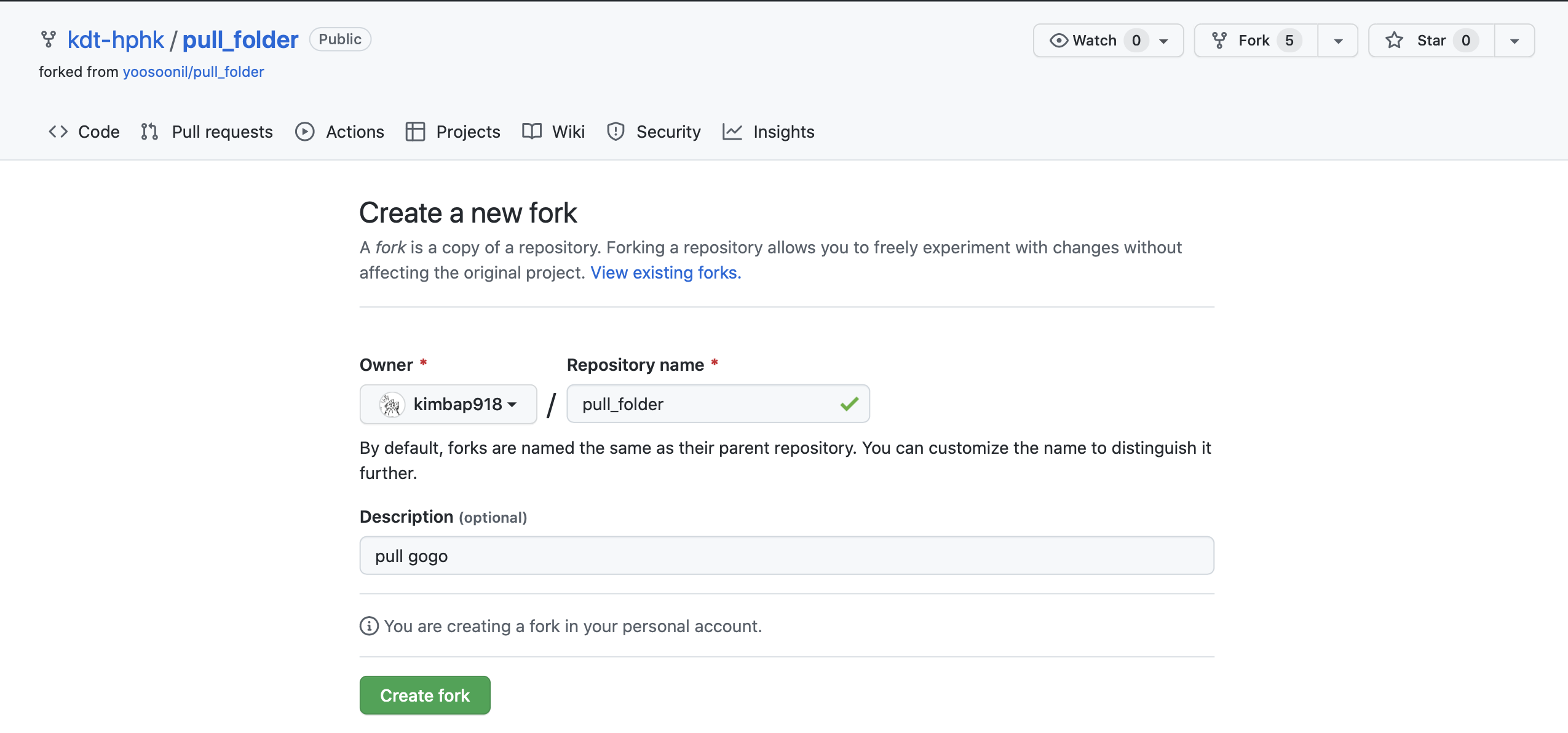Switch to the Insights tab

pos(769,132)
